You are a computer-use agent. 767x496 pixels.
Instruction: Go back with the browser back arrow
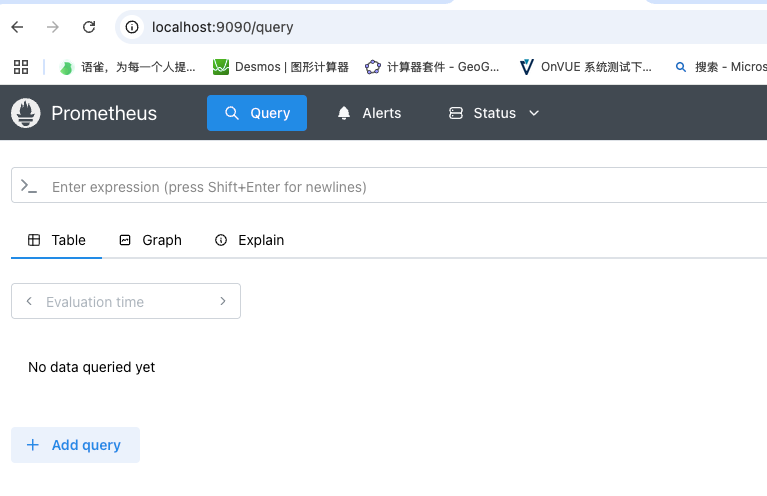(17, 27)
